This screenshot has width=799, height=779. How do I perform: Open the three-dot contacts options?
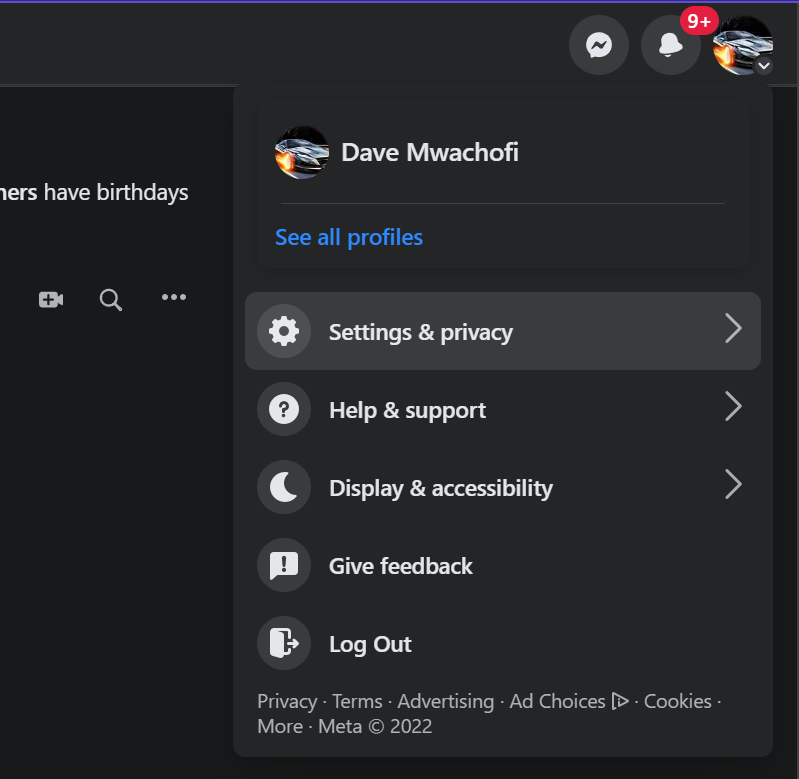click(174, 297)
